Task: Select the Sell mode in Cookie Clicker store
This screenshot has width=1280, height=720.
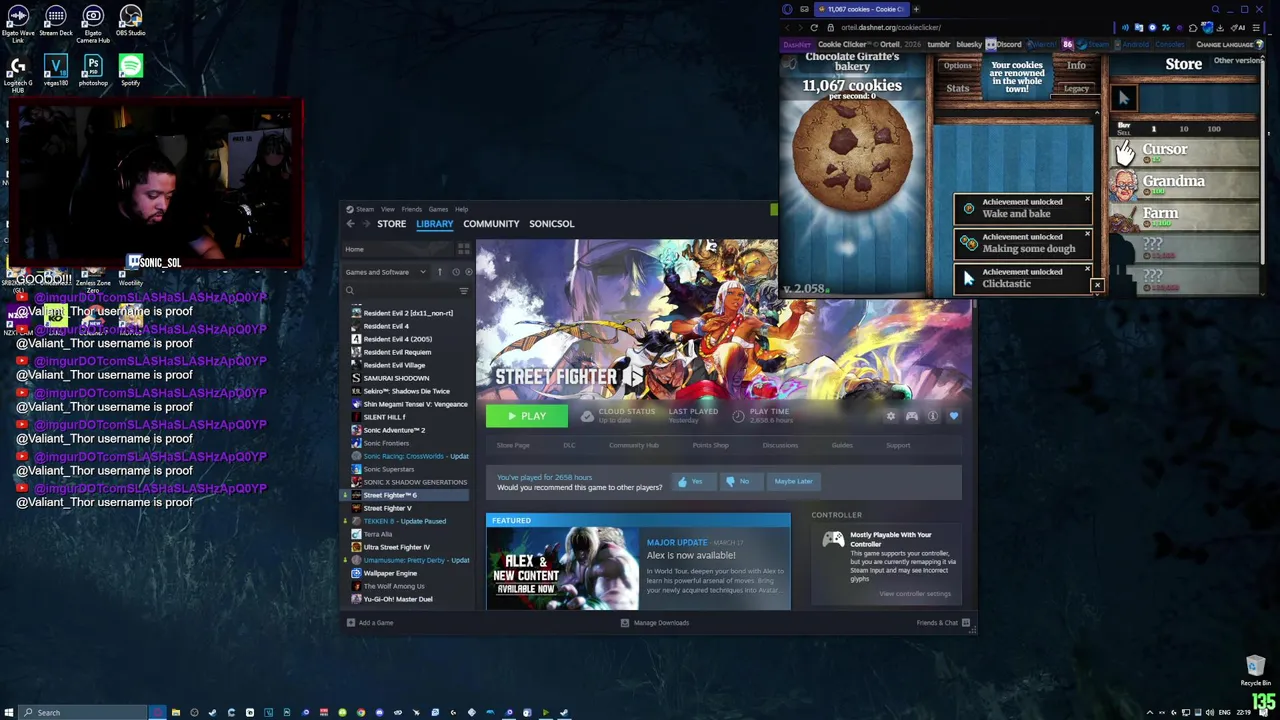Action: (x=1124, y=133)
